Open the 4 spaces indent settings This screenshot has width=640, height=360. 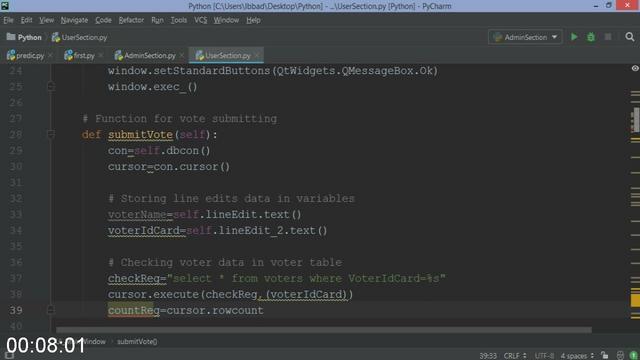click(577, 356)
